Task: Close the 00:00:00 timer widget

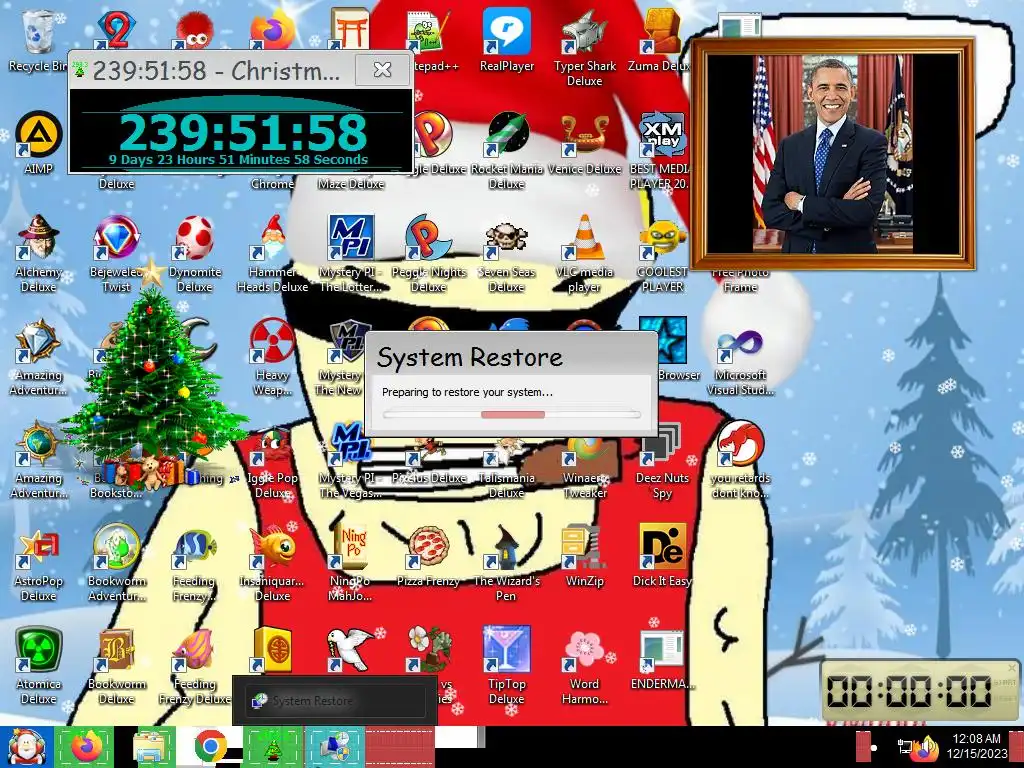Action: [x=1012, y=667]
